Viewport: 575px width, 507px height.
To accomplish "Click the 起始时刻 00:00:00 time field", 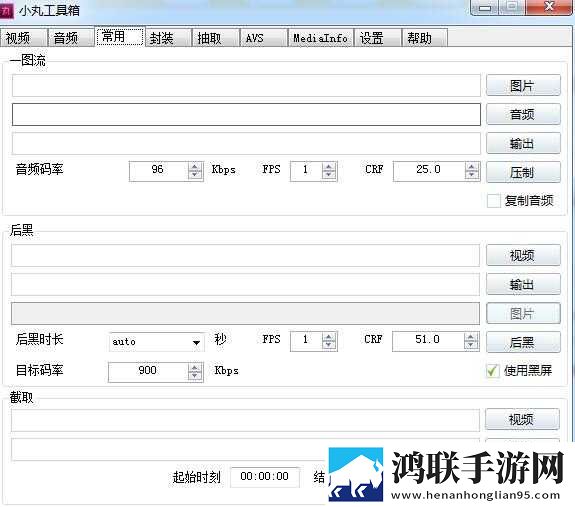I will 265,477.
